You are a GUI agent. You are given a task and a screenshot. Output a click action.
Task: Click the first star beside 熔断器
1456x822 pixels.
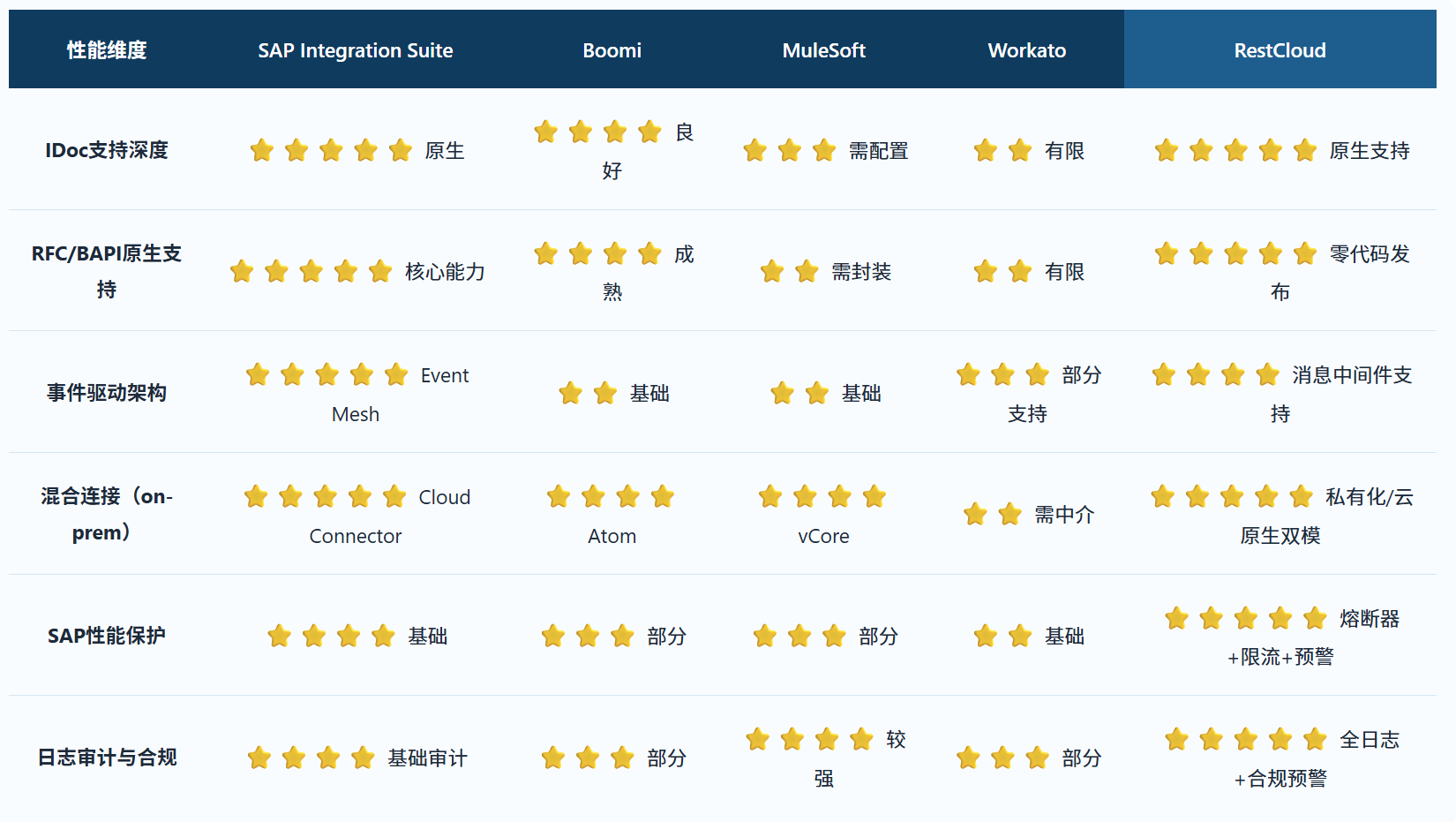(1176, 618)
